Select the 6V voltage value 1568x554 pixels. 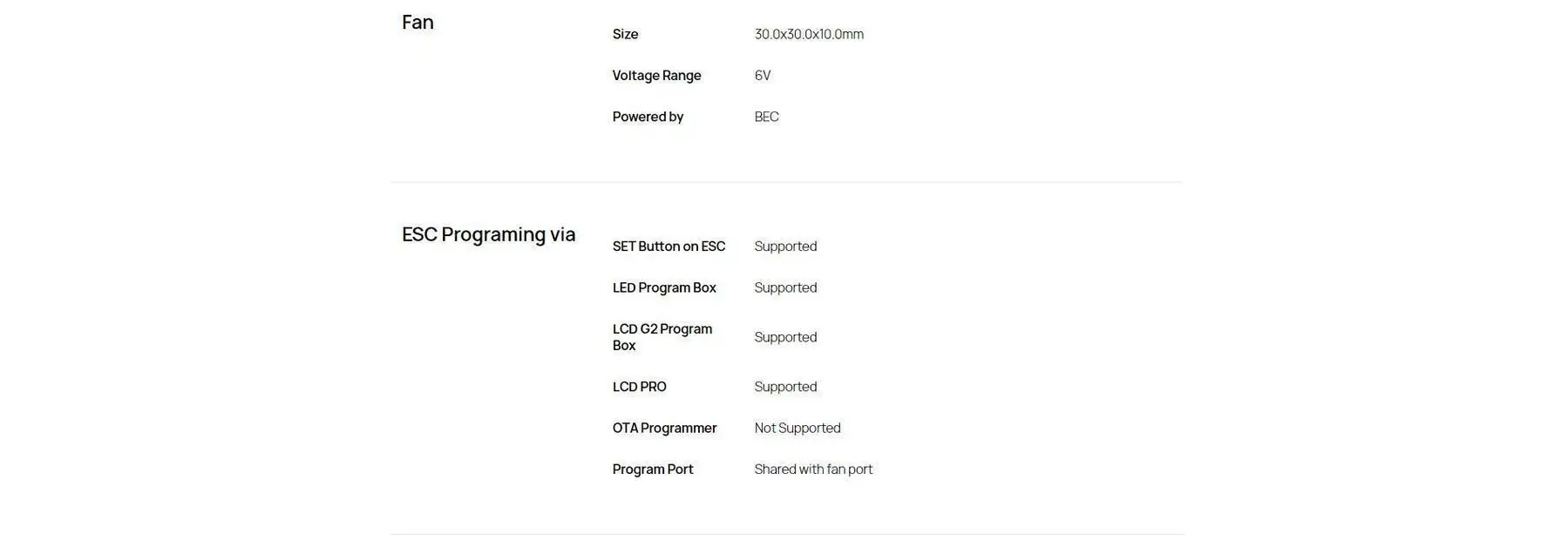tap(763, 76)
